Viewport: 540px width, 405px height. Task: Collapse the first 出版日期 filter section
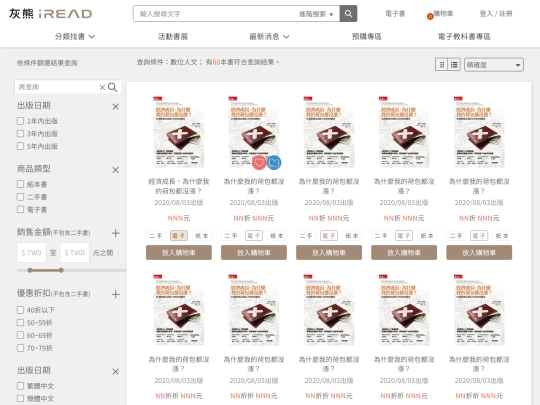point(115,107)
